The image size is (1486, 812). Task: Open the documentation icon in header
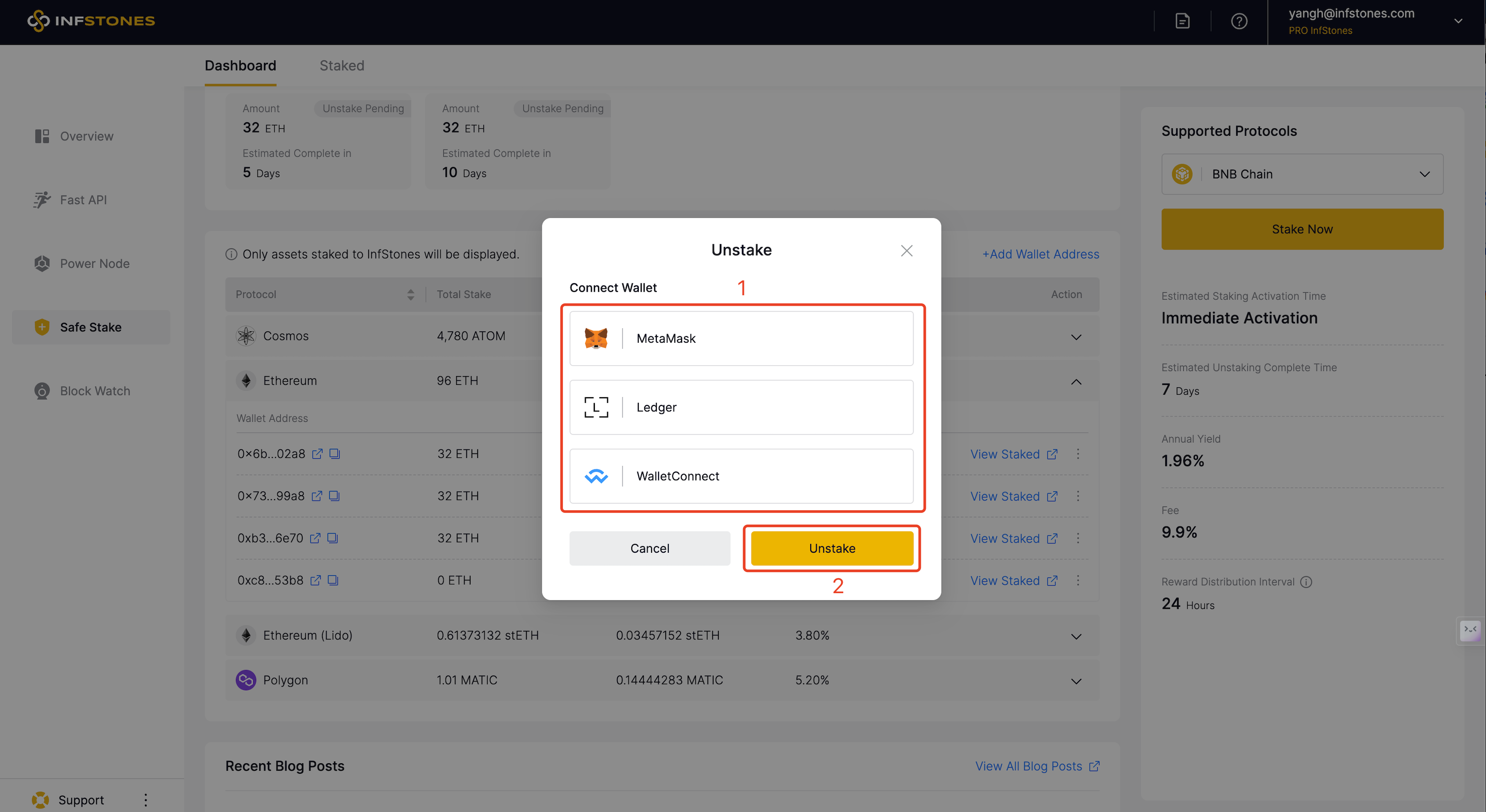[x=1182, y=22]
